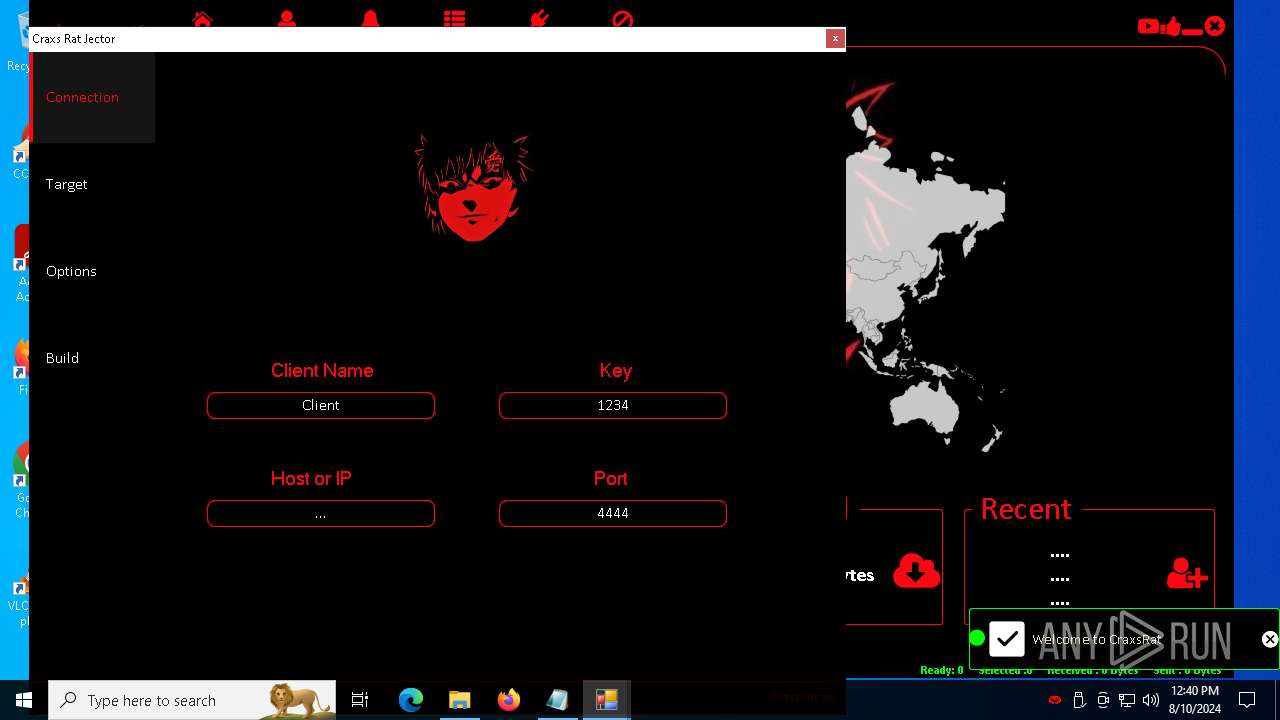This screenshot has height=720, width=1280.
Task: Minimize the CraxsRat main window
Action: [x=1192, y=32]
